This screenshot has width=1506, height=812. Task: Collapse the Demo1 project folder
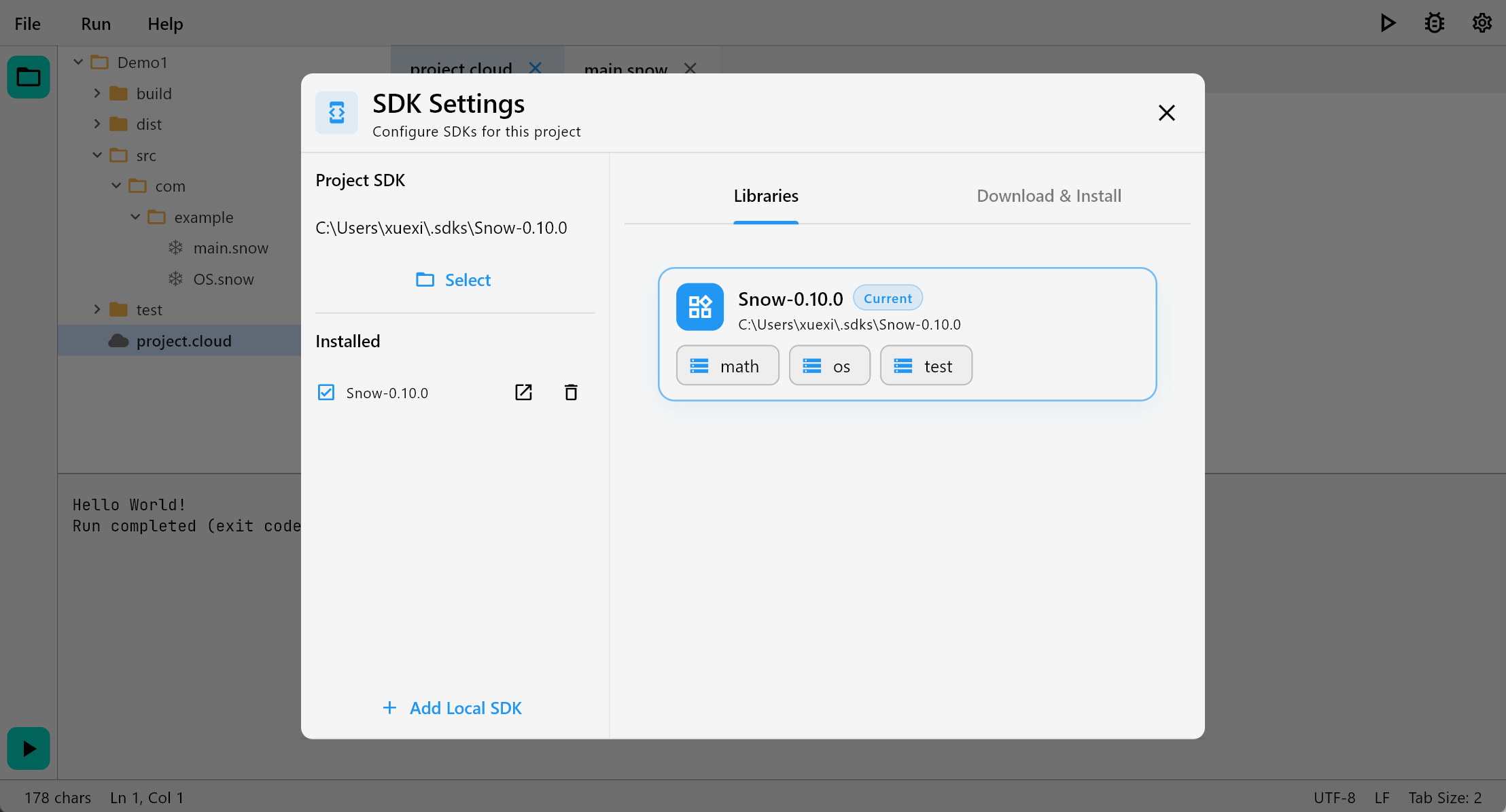click(78, 63)
